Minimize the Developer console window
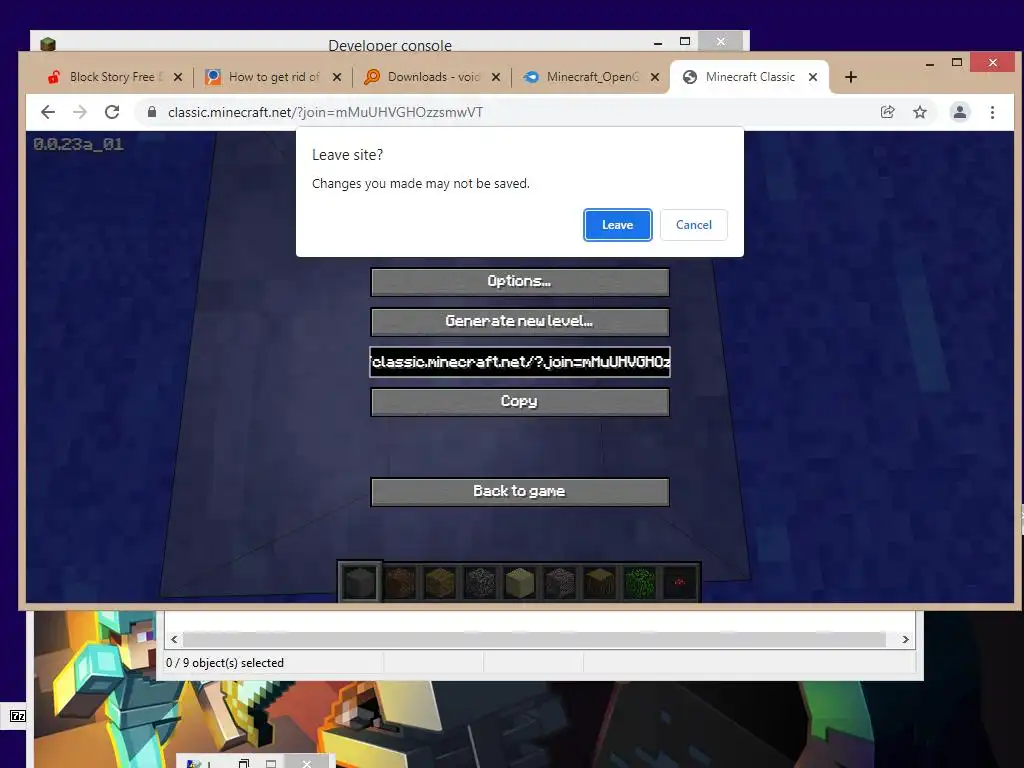The width and height of the screenshot is (1024, 768). [x=658, y=42]
